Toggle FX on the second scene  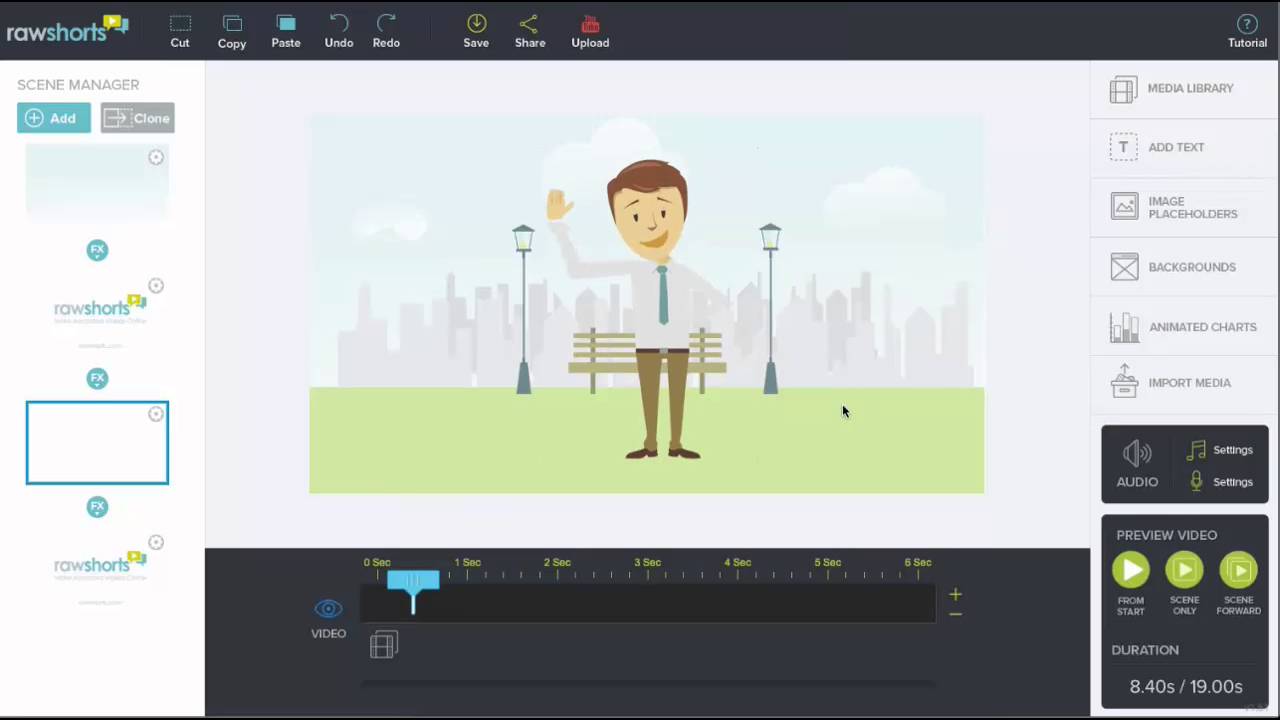coord(97,378)
